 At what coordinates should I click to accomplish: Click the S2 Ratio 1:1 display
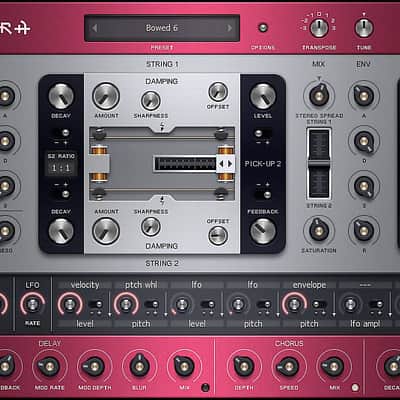point(61,168)
